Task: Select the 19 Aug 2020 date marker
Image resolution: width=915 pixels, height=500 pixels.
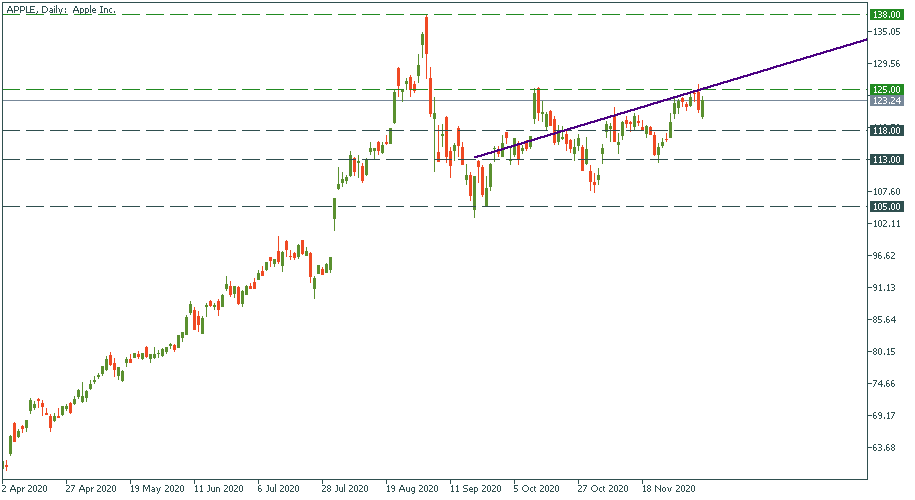Action: 411,489
